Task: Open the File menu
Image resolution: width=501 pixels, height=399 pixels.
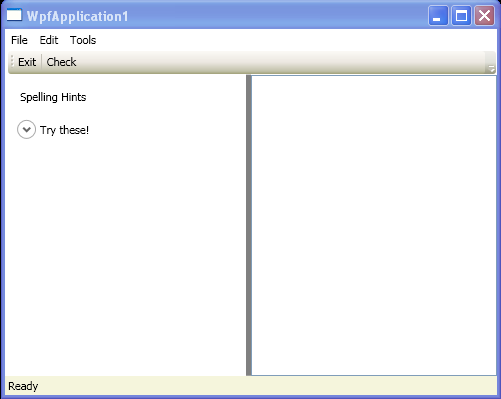Action: pyautogui.click(x=19, y=40)
